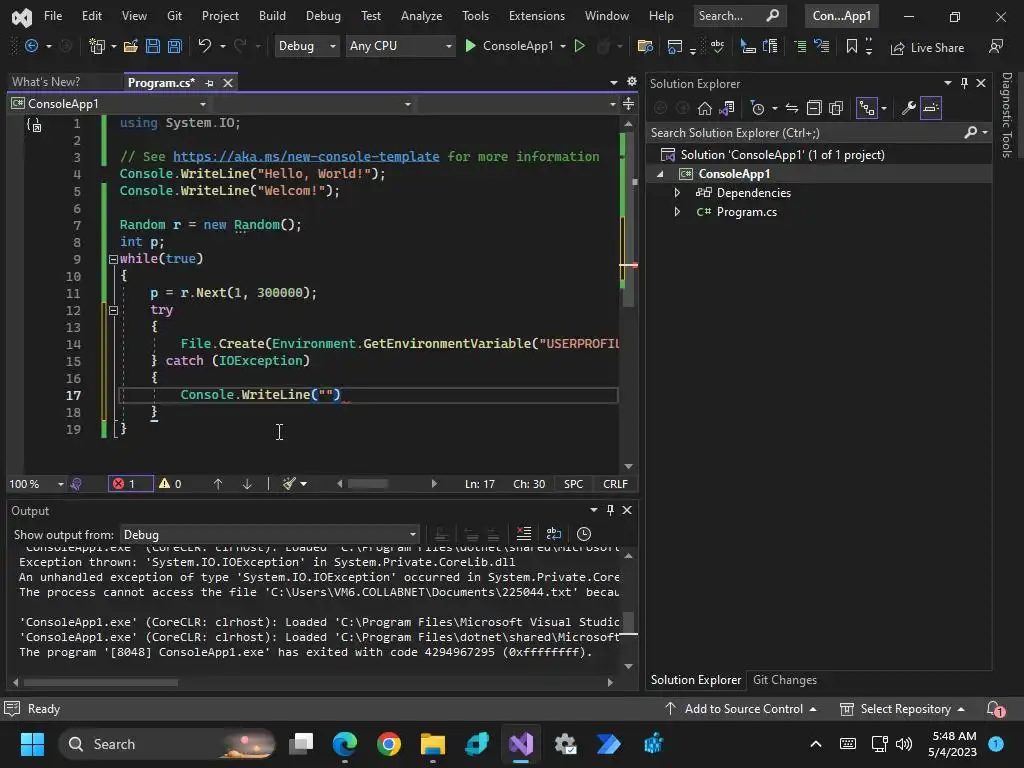This screenshot has width=1024, height=768.
Task: Click the Undo arrow icon
Action: [x=204, y=46]
